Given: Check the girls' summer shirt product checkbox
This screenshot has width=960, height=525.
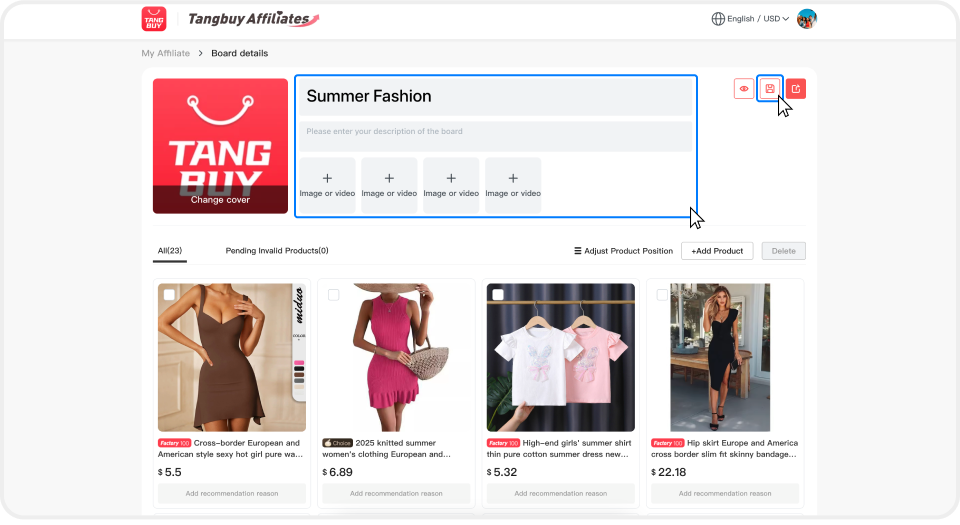Looking at the screenshot, I should pos(498,295).
